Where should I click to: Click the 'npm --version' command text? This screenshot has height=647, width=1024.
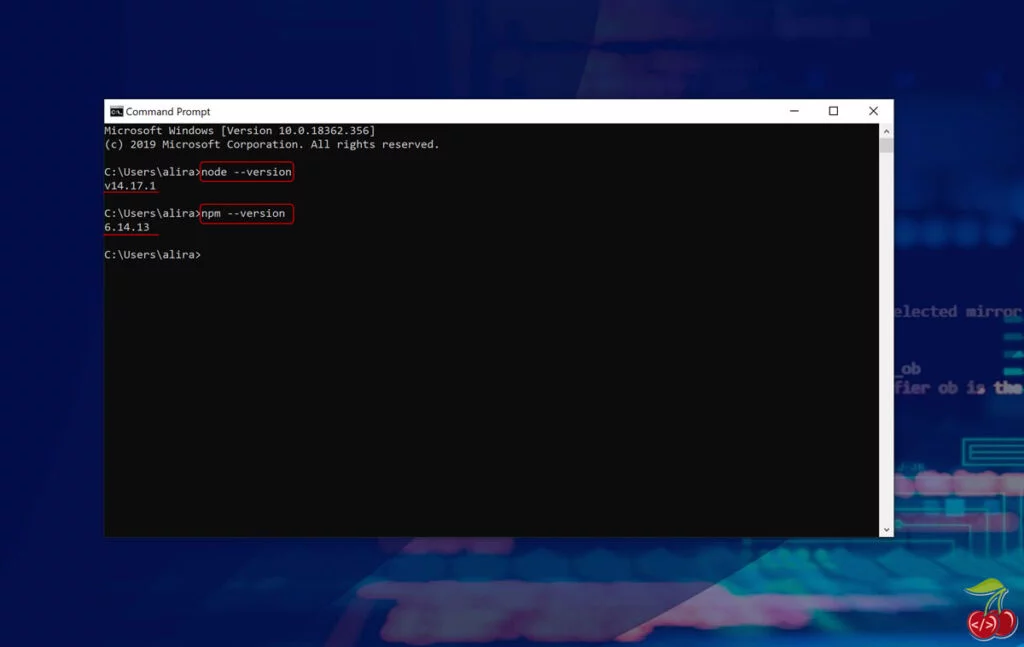[243, 213]
